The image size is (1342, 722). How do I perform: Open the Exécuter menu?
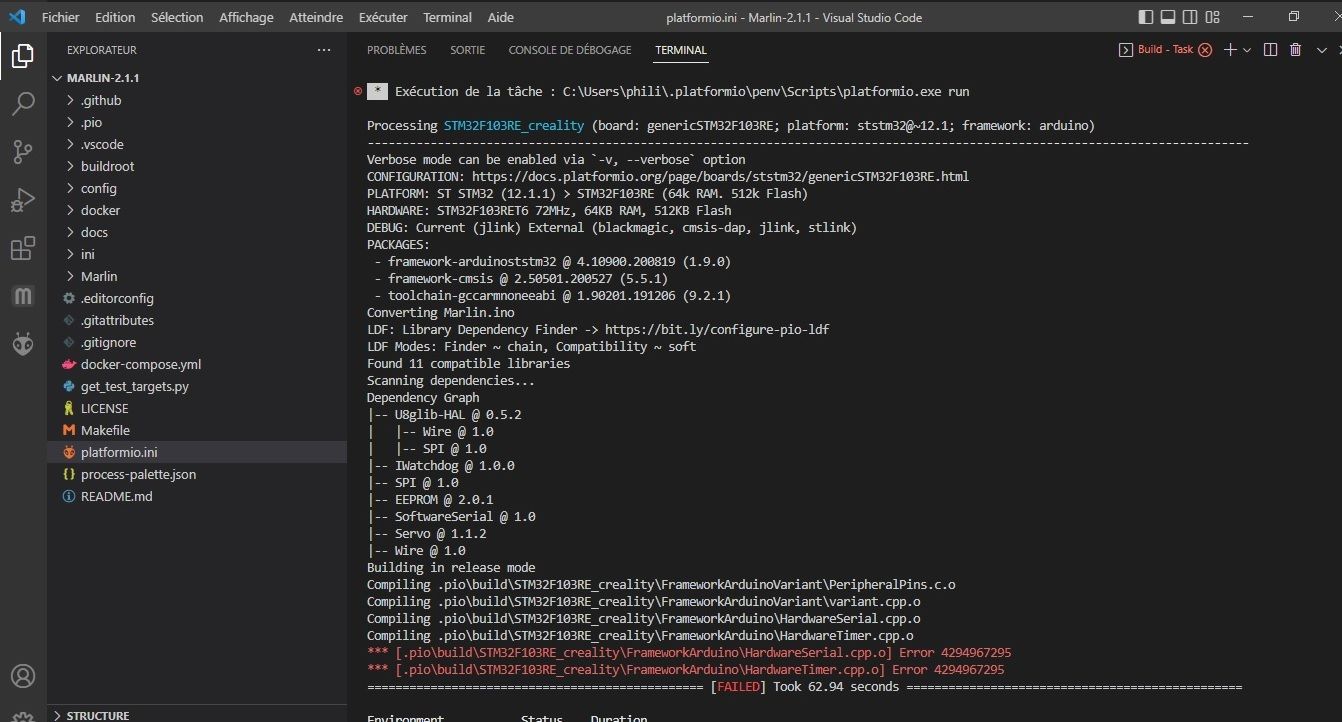(x=383, y=17)
